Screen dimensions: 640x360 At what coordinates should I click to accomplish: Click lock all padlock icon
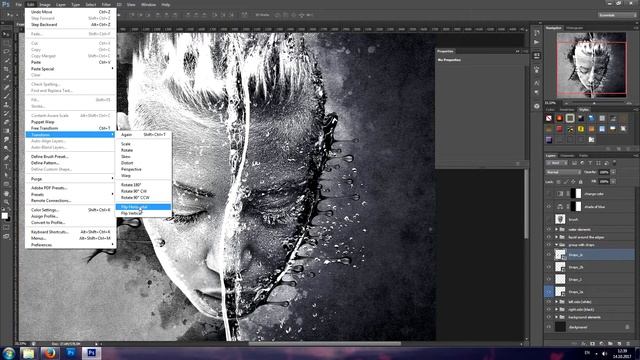coord(581,182)
